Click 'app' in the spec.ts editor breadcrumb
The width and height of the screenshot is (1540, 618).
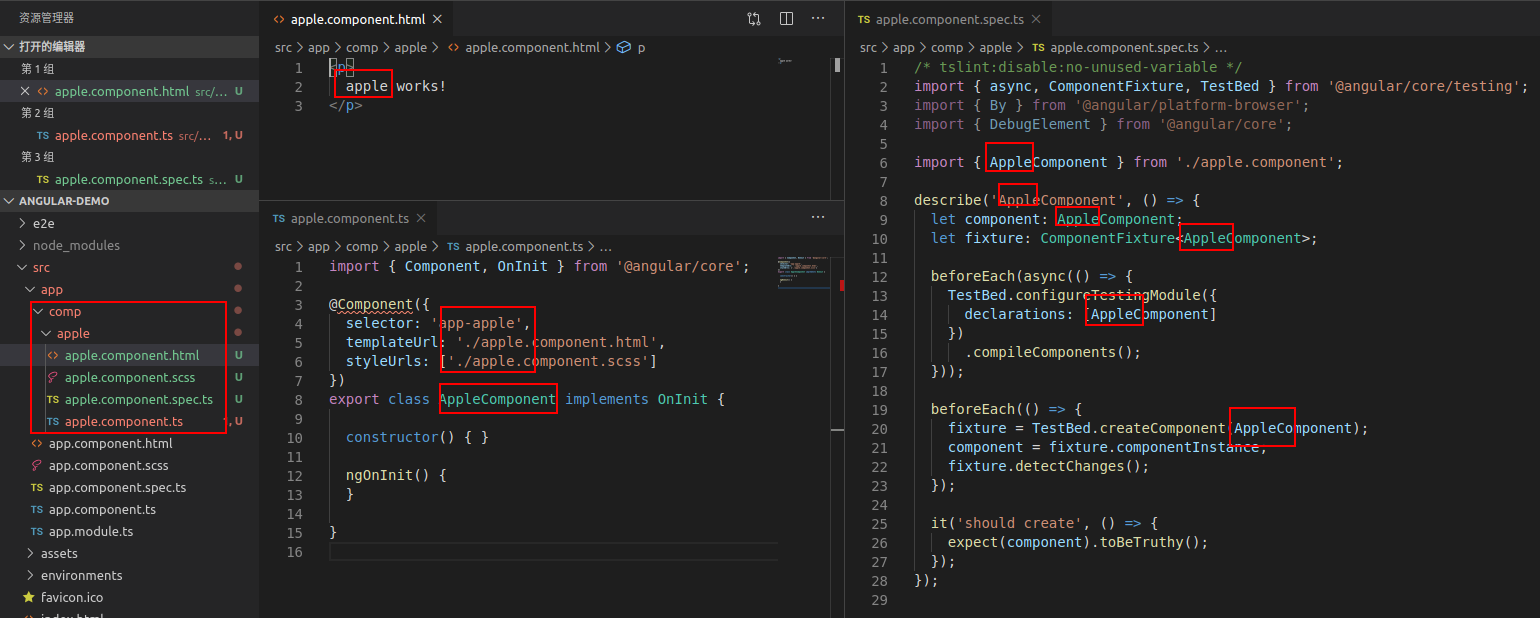[x=903, y=47]
